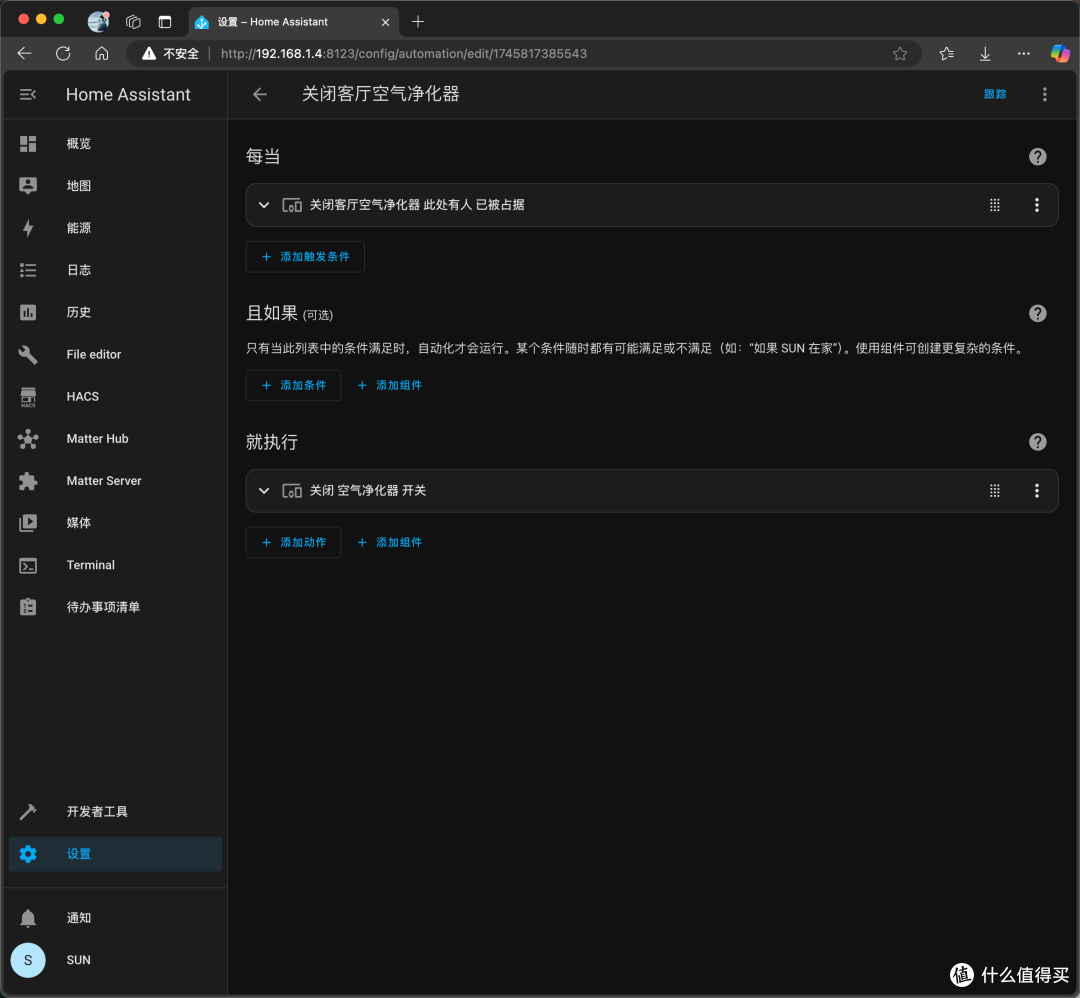Open a new browser tab

pos(417,22)
